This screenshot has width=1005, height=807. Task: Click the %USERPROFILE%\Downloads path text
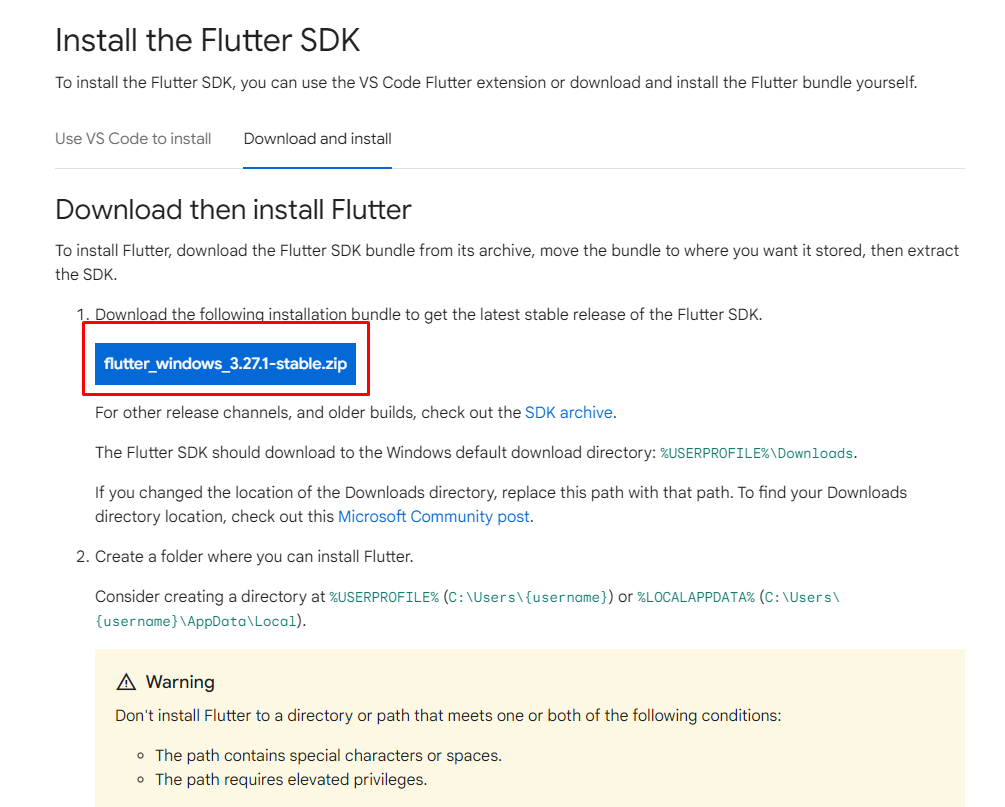(x=756, y=453)
